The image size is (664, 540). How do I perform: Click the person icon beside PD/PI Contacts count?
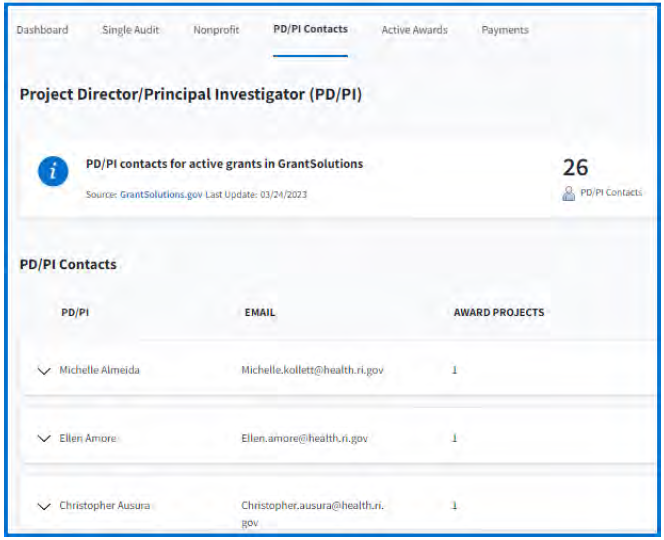pos(568,193)
